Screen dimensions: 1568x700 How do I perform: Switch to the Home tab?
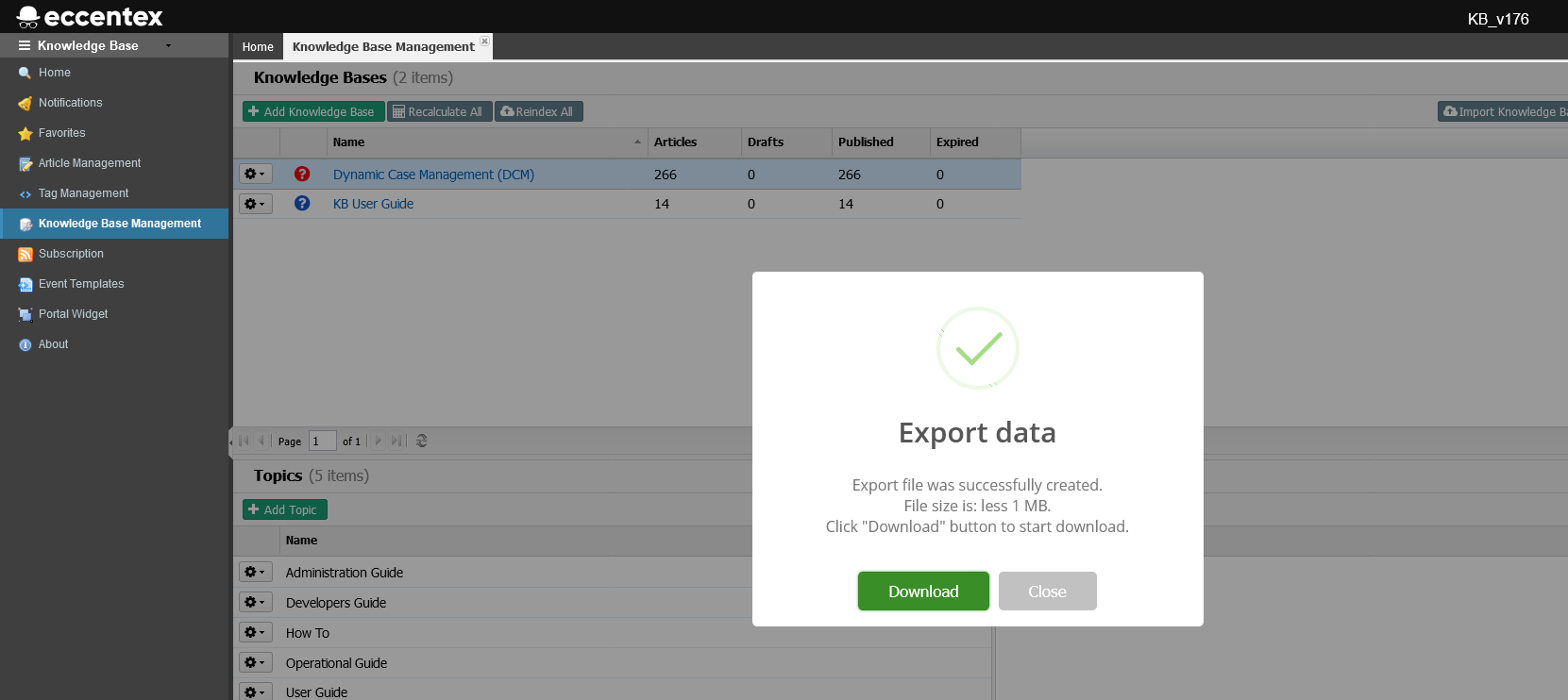(258, 47)
